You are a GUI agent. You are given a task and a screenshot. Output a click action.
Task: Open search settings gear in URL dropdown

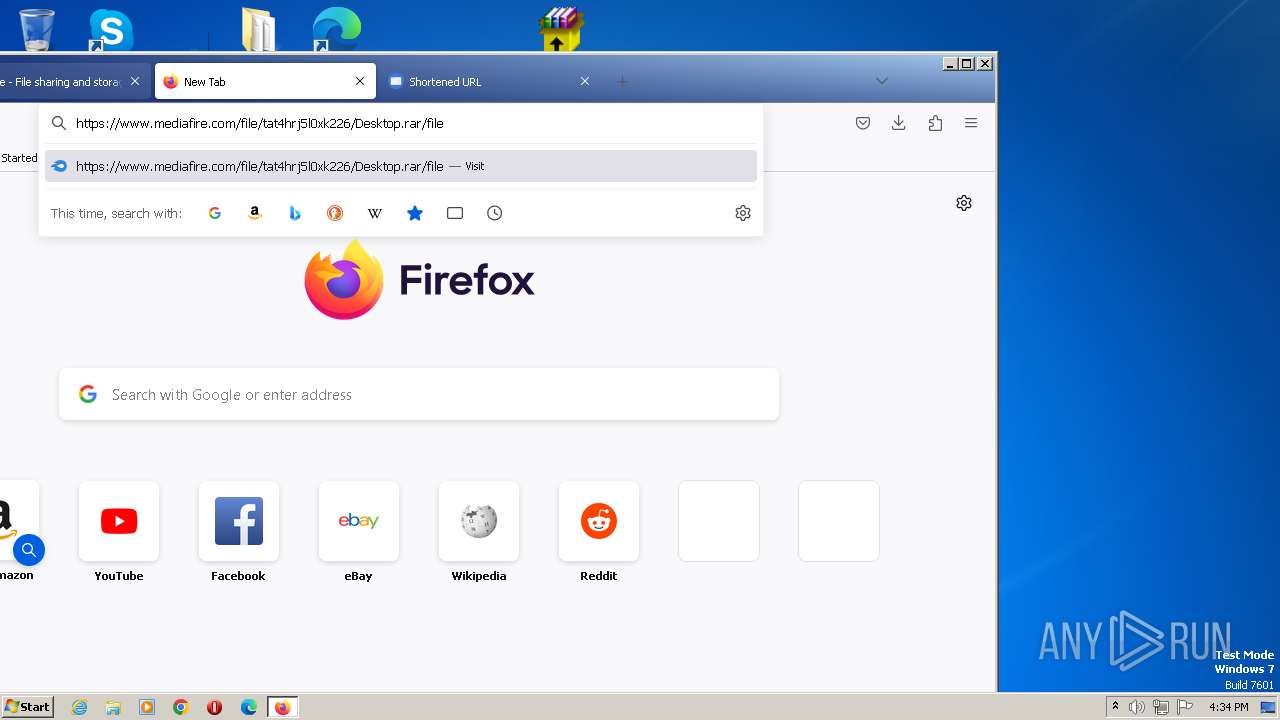click(x=743, y=213)
